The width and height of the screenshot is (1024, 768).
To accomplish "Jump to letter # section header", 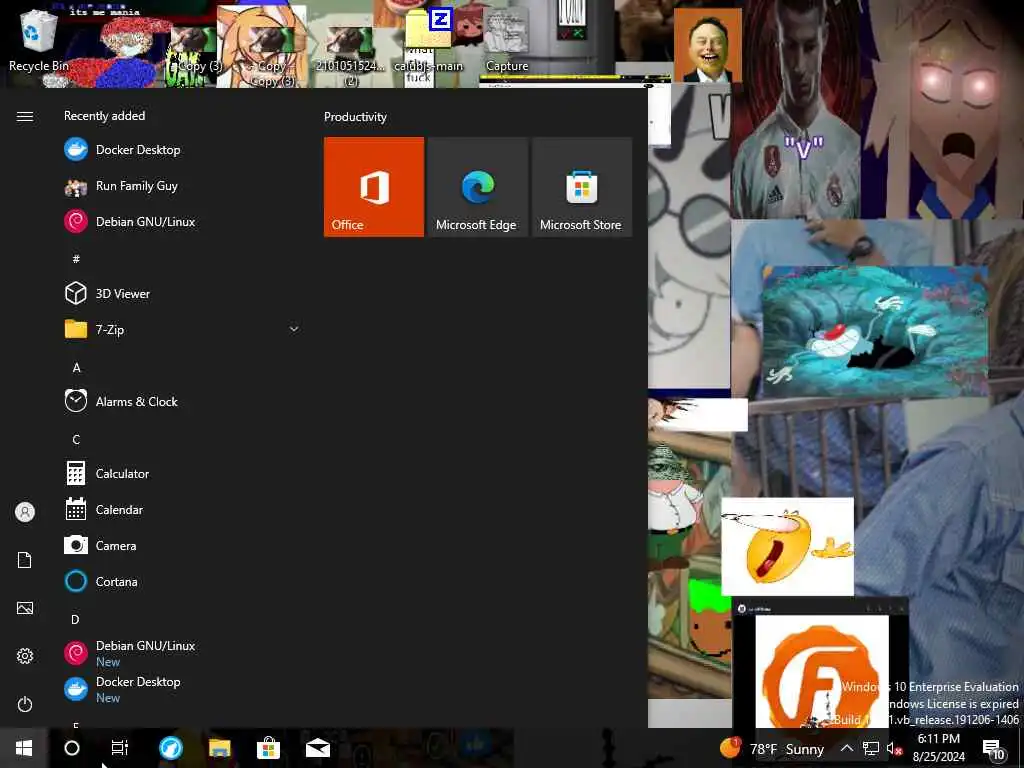I will pyautogui.click(x=76, y=259).
